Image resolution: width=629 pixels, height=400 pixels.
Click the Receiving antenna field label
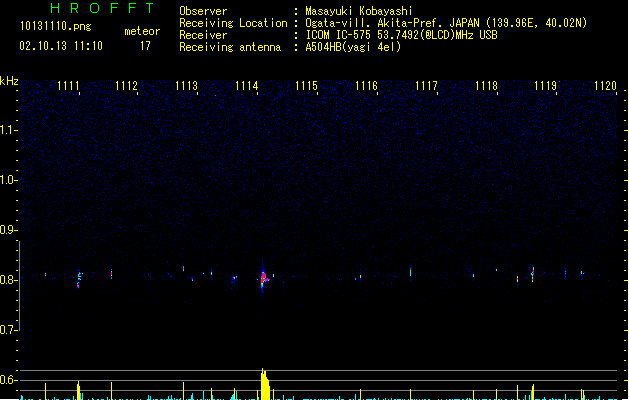(x=230, y=47)
